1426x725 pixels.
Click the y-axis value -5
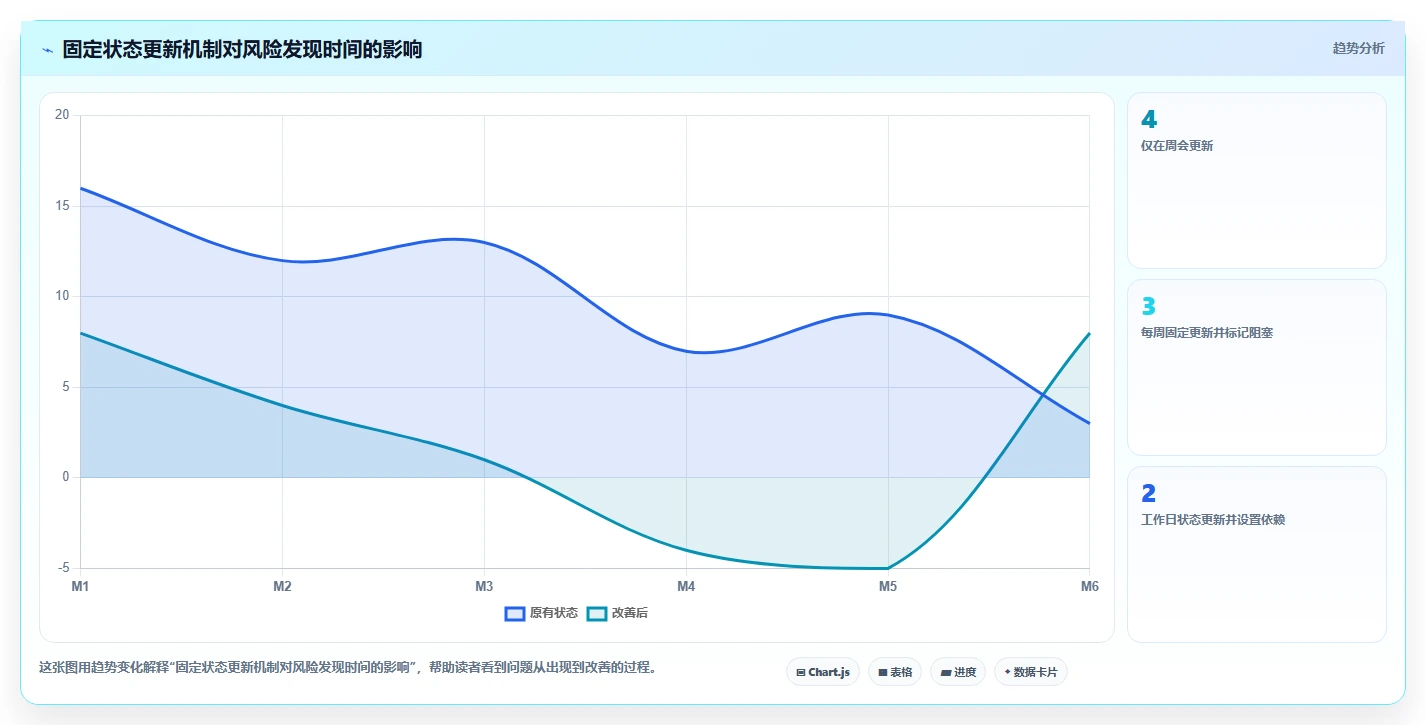point(62,568)
